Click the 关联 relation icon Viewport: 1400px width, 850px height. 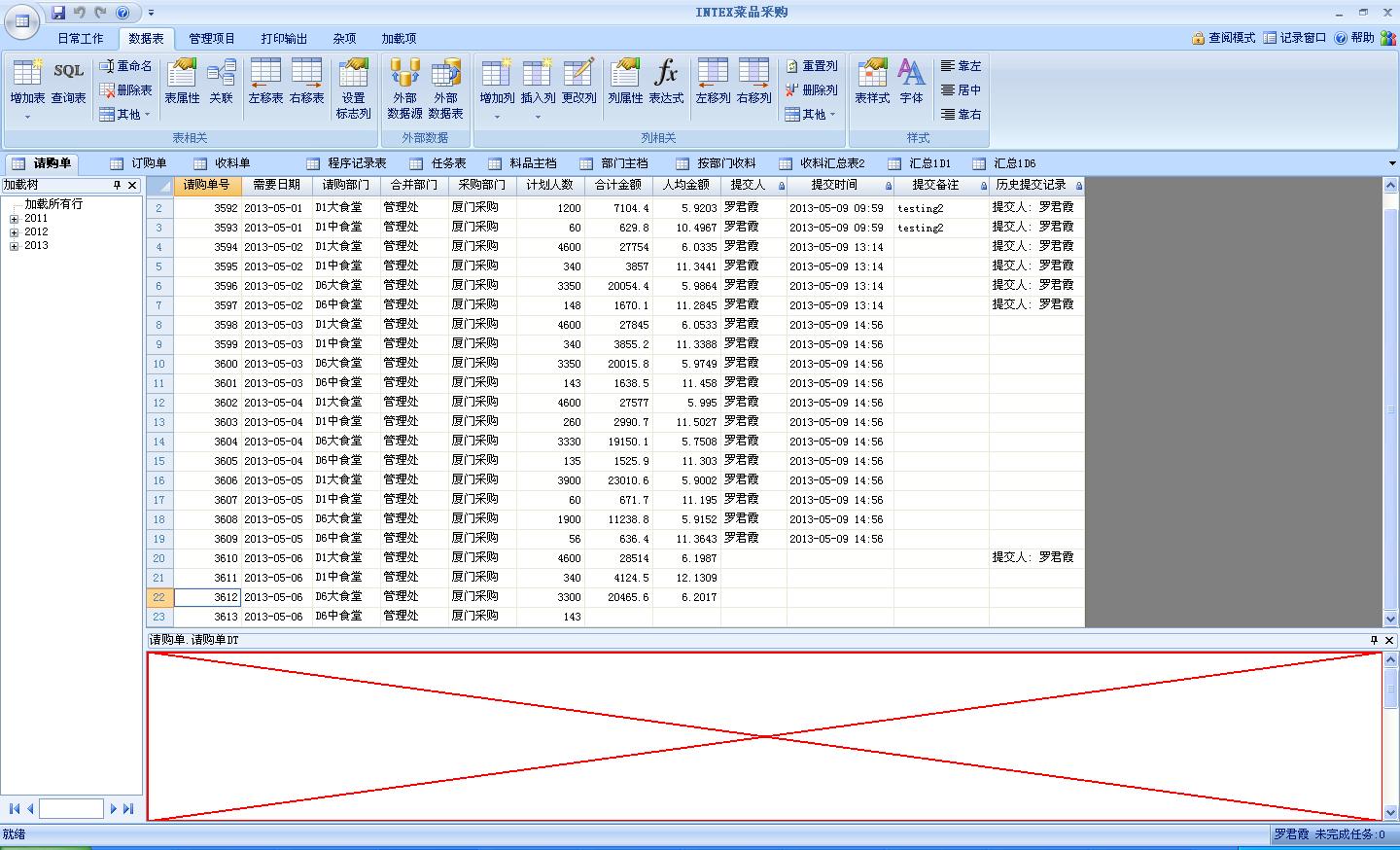[222, 83]
